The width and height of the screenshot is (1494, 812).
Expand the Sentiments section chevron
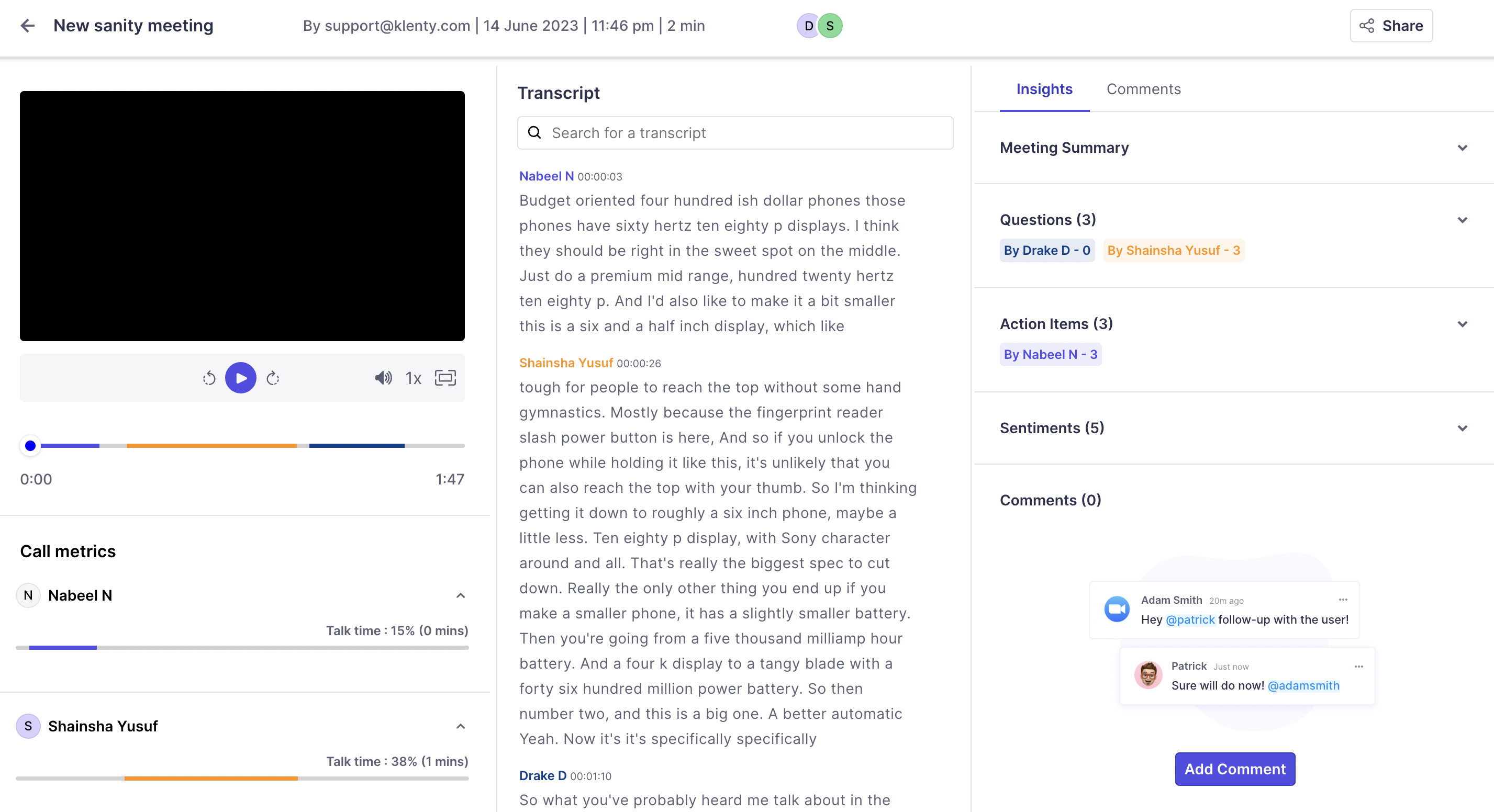[1462, 428]
